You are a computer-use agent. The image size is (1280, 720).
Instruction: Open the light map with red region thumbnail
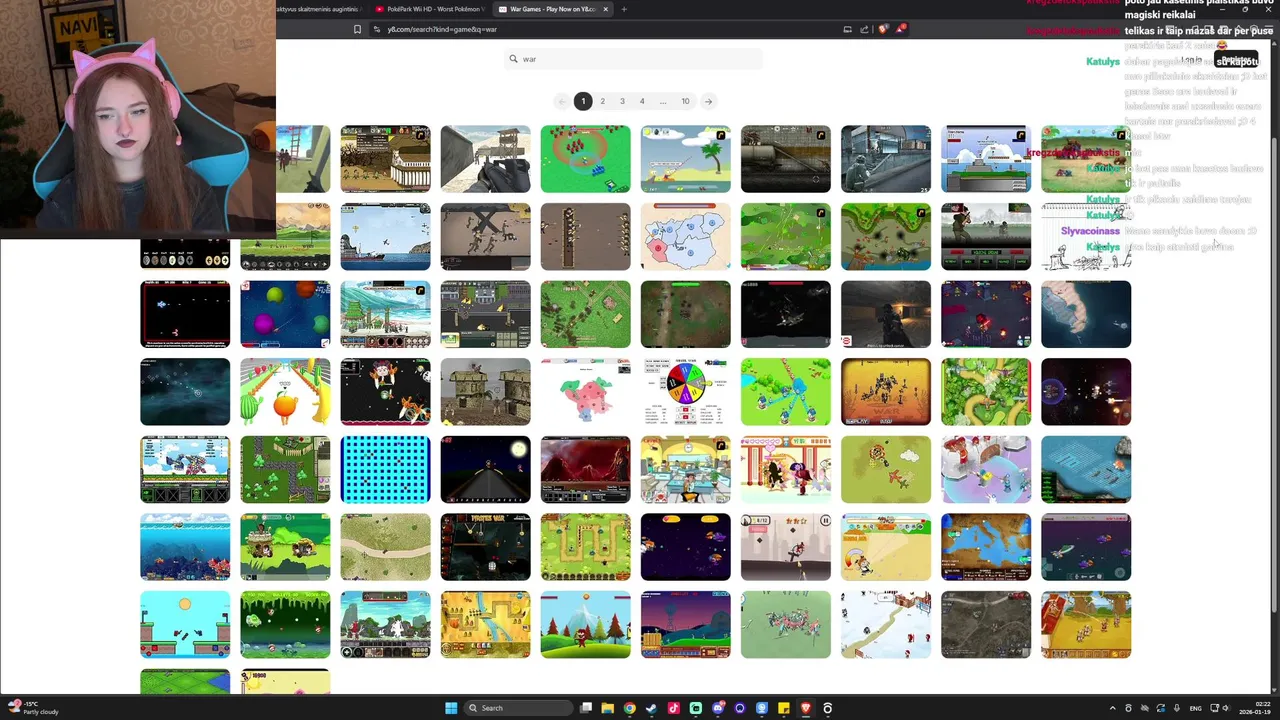(685, 237)
